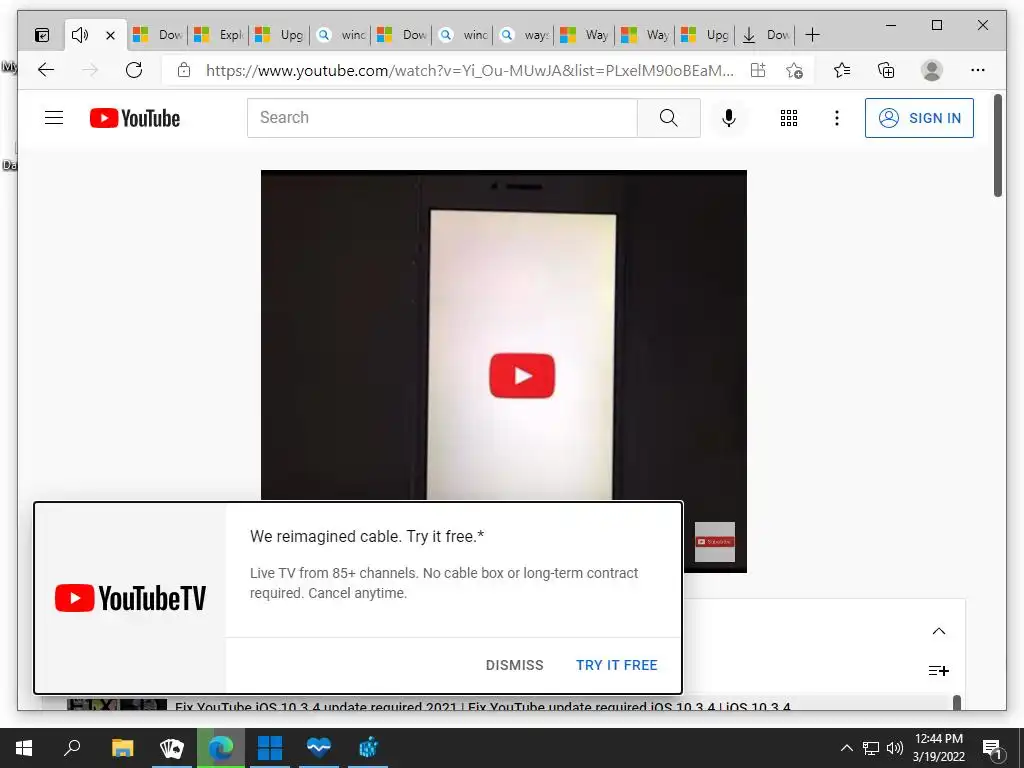The width and height of the screenshot is (1024, 768).
Task: Mute the tab using the speaker icon
Action: (x=80, y=35)
